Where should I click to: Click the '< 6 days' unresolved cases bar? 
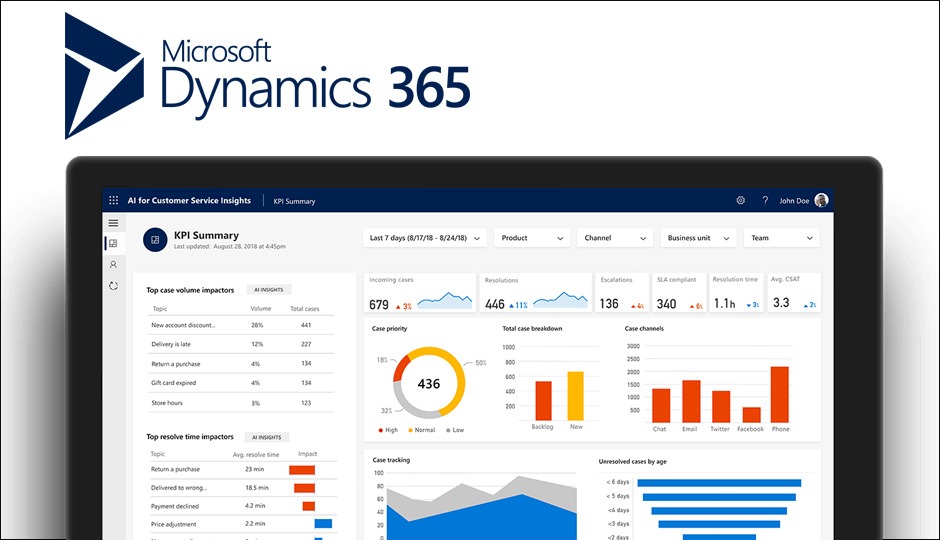coord(719,482)
